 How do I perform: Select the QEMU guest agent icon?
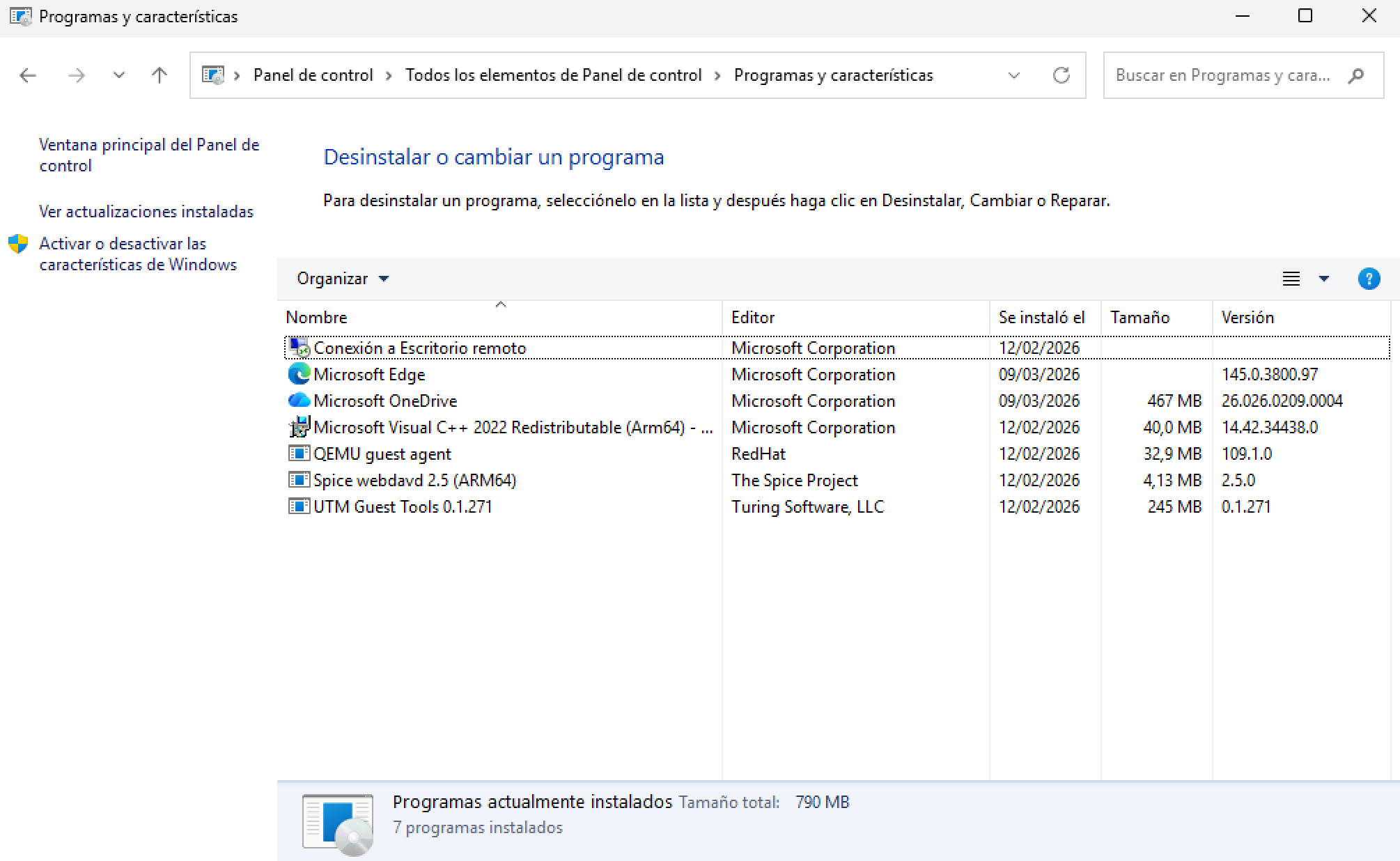tap(299, 453)
